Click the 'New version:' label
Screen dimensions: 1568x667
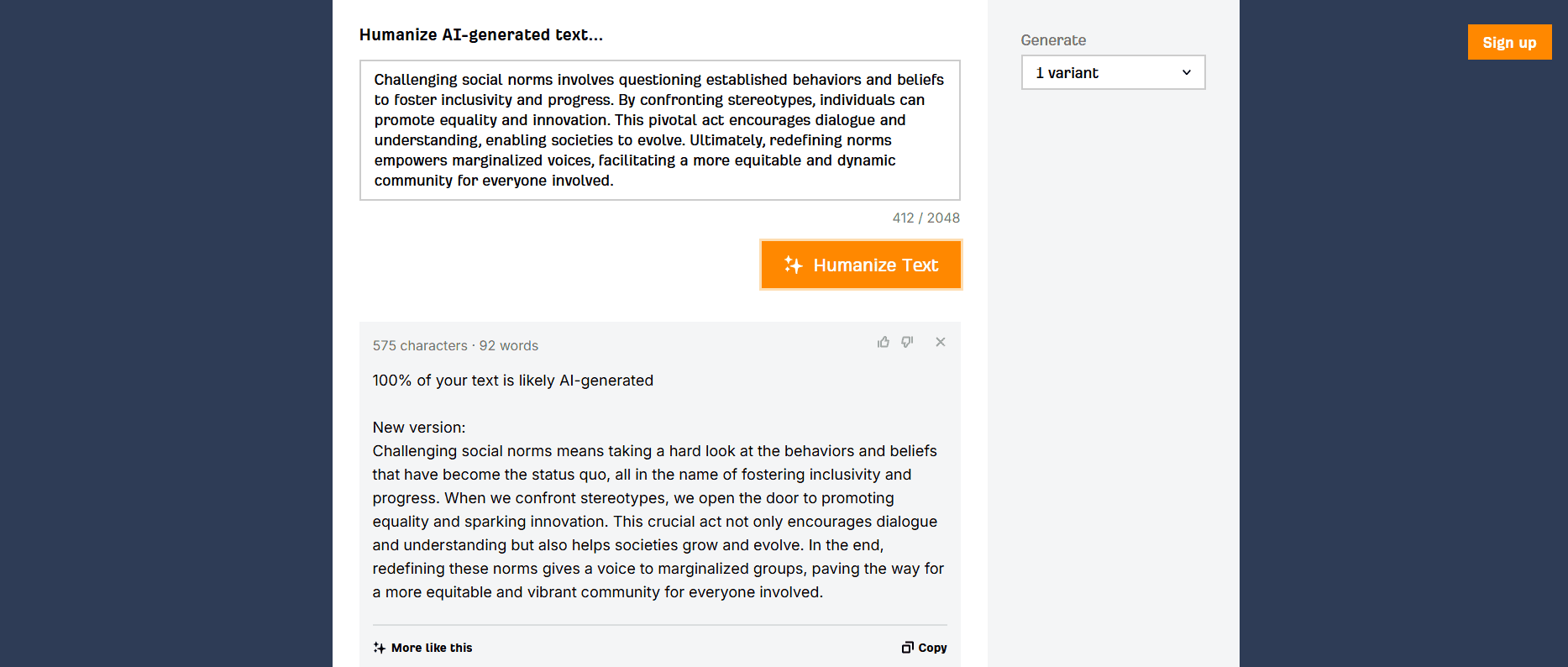pos(419,428)
